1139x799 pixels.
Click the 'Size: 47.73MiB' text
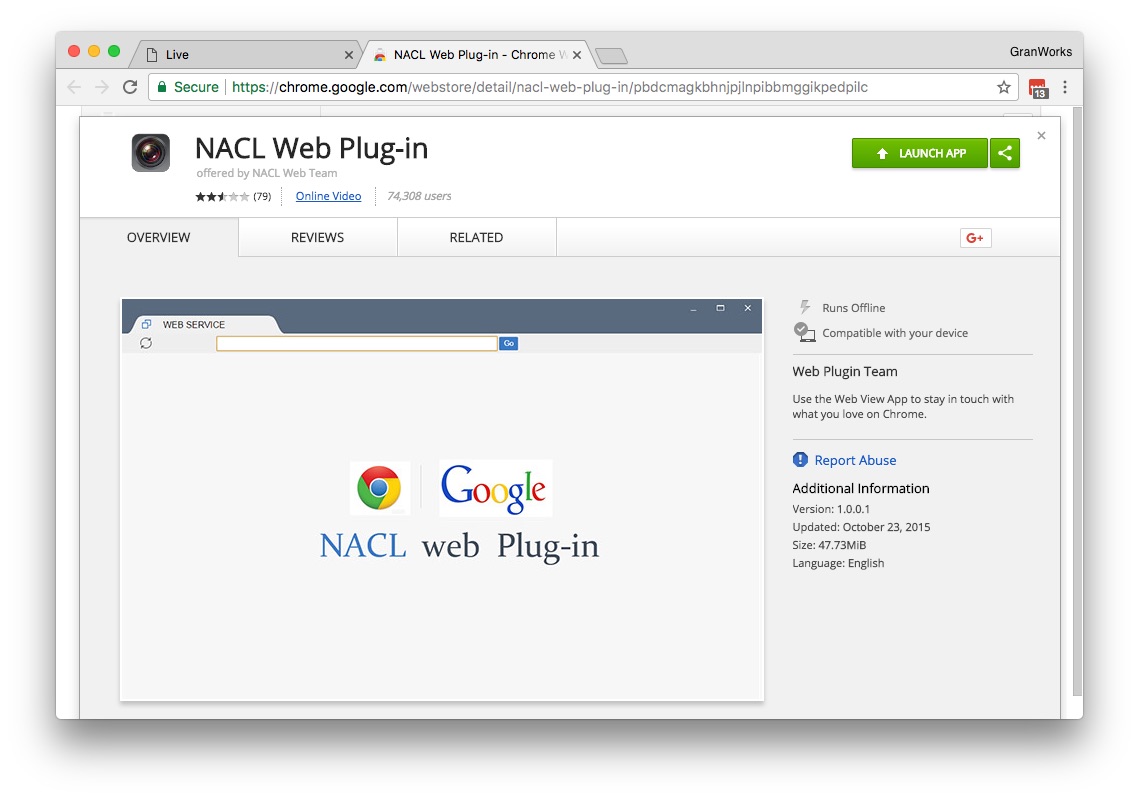coord(830,545)
